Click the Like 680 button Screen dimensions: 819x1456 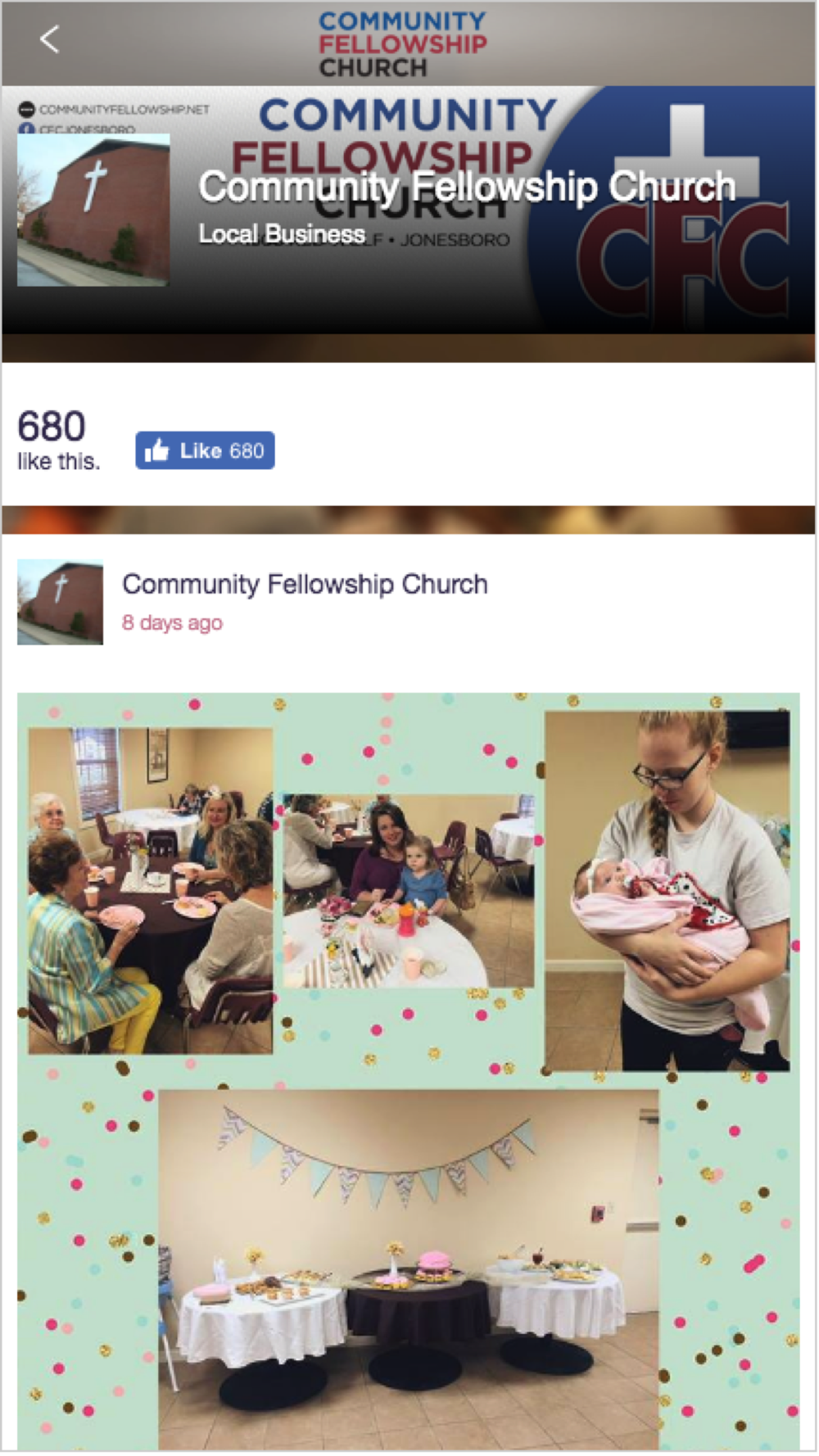(205, 450)
